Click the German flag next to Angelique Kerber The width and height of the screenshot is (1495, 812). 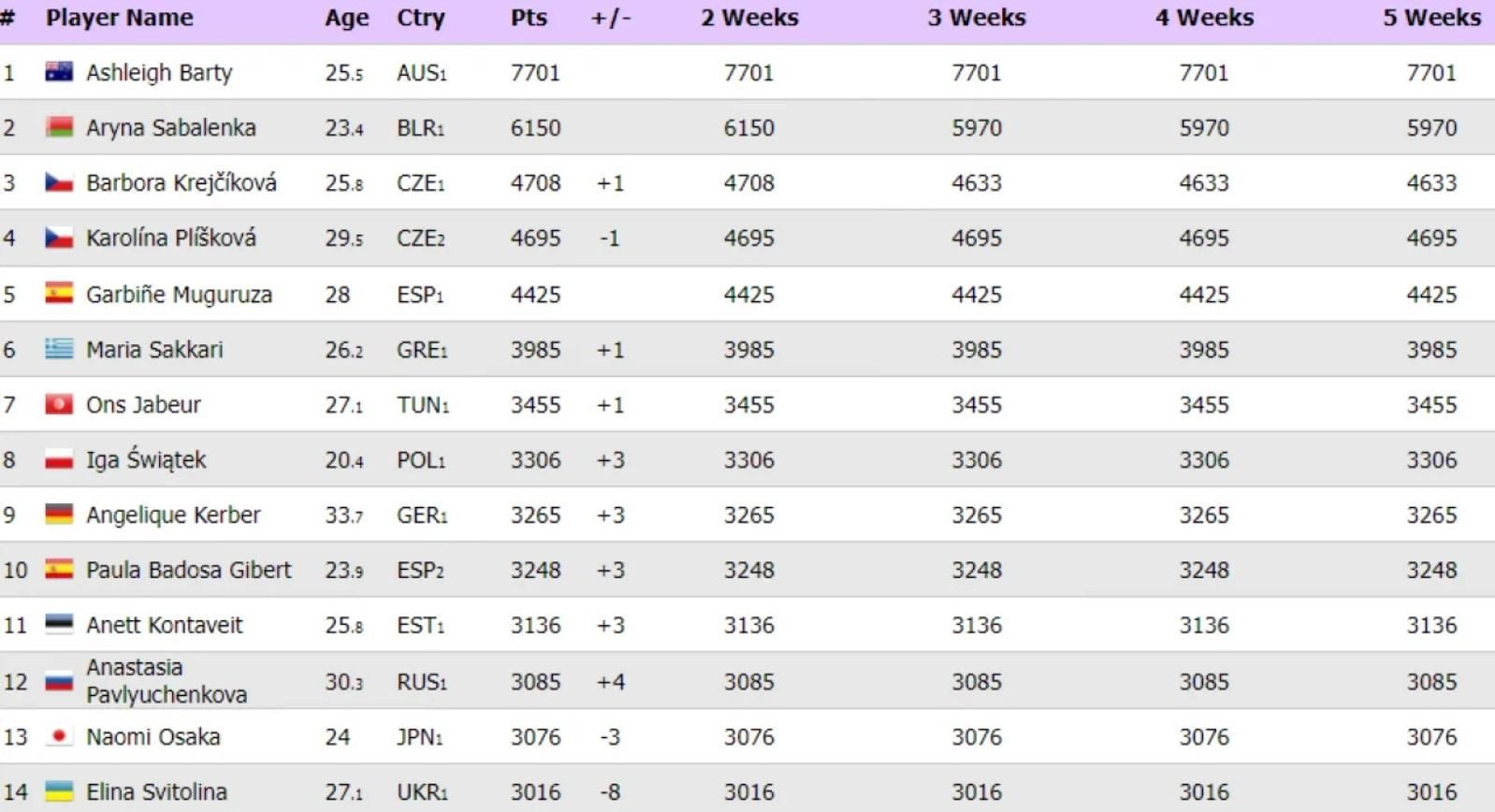coord(59,515)
